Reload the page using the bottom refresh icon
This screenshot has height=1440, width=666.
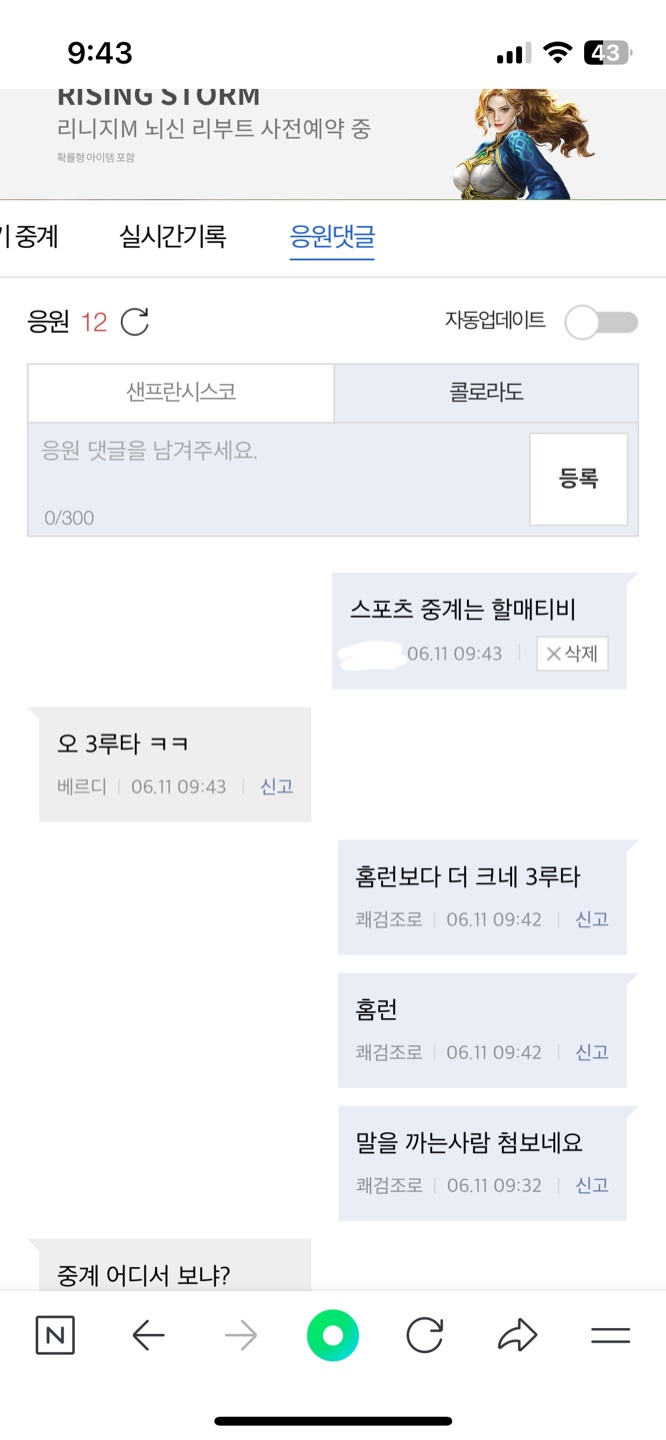[425, 1335]
